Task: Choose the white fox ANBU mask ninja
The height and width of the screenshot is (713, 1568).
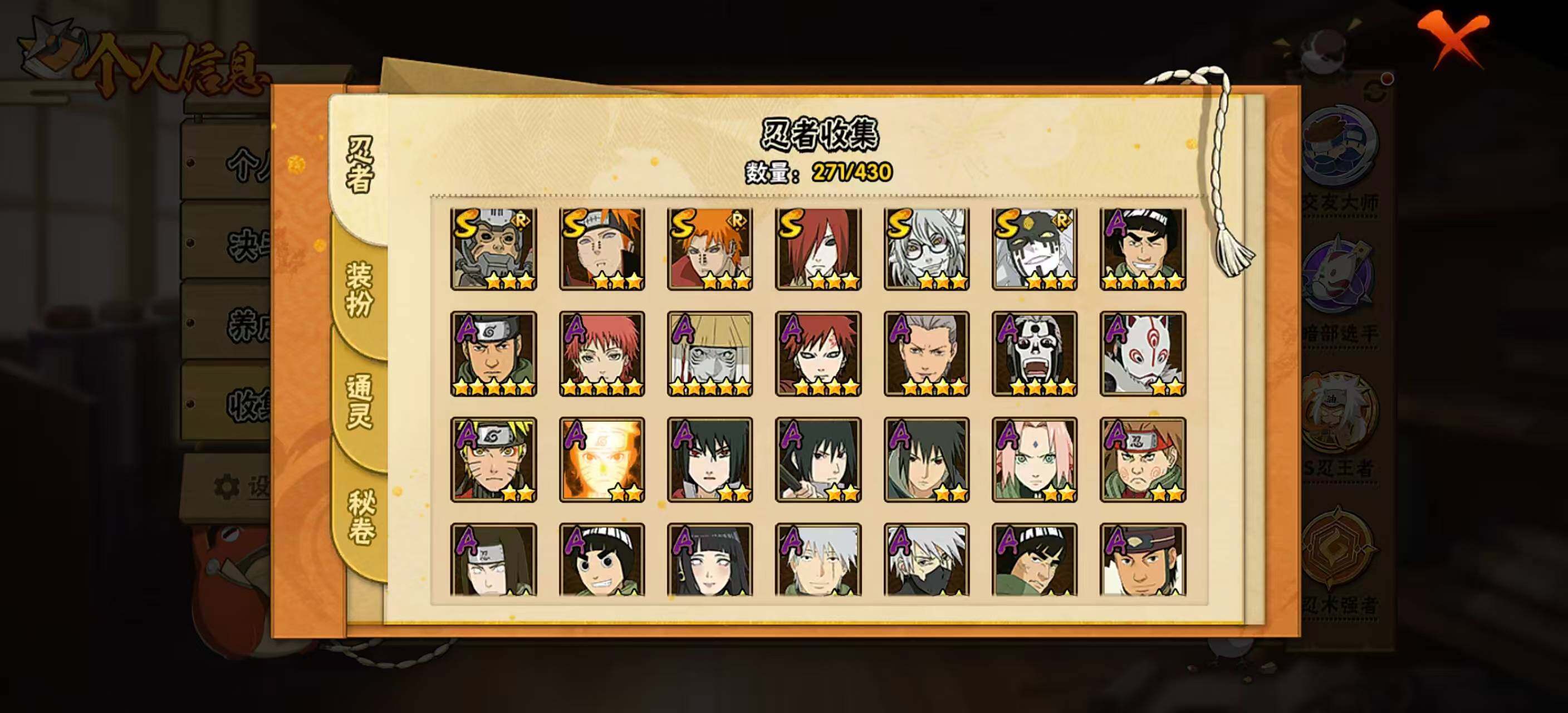Action: 1143,354
